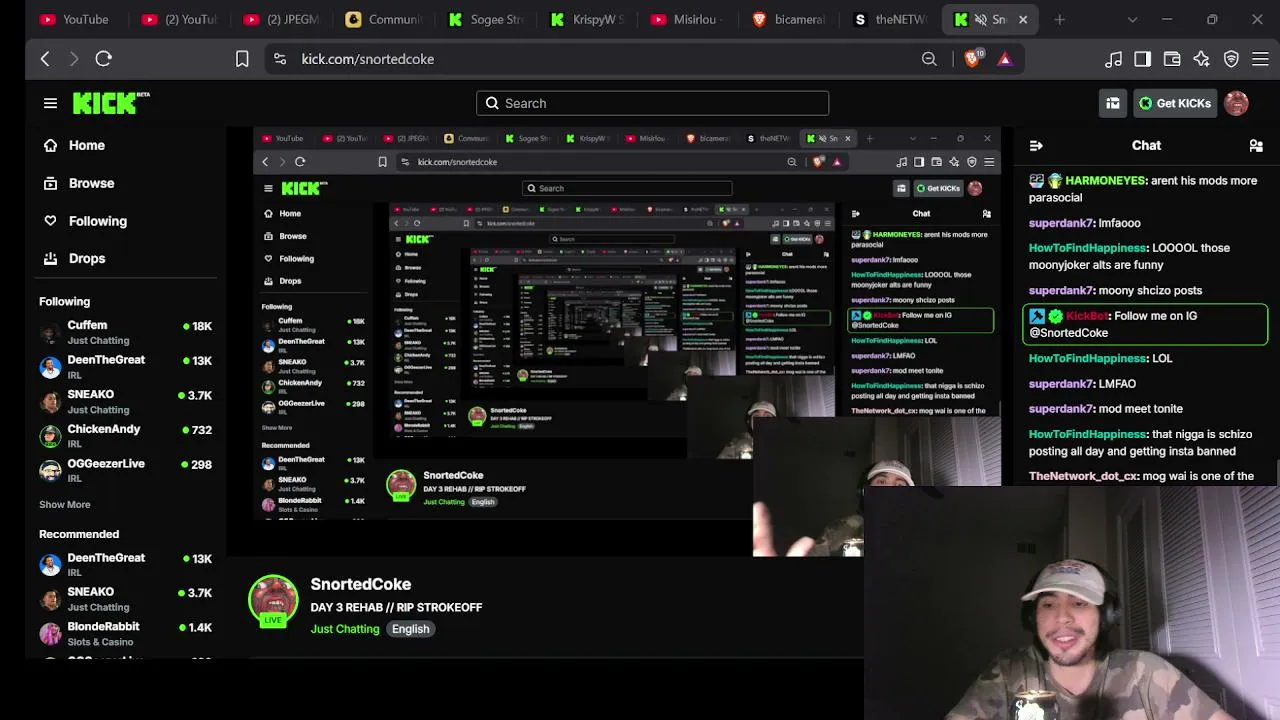Image resolution: width=1280 pixels, height=720 pixels.
Task: Switch to the Sogee Str tab
Action: click(x=487, y=19)
